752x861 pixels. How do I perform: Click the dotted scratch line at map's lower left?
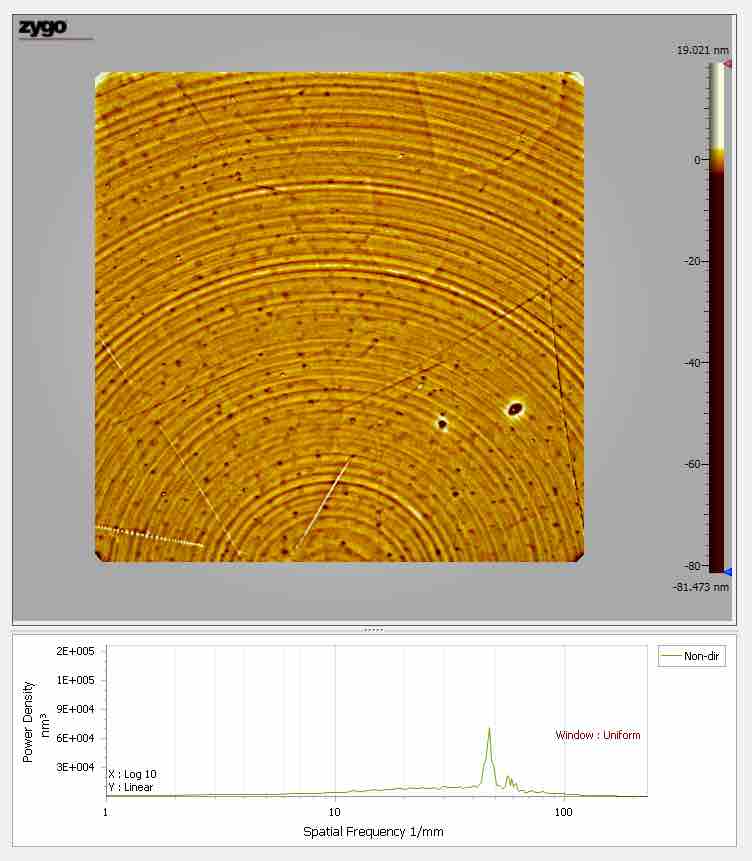click(148, 535)
